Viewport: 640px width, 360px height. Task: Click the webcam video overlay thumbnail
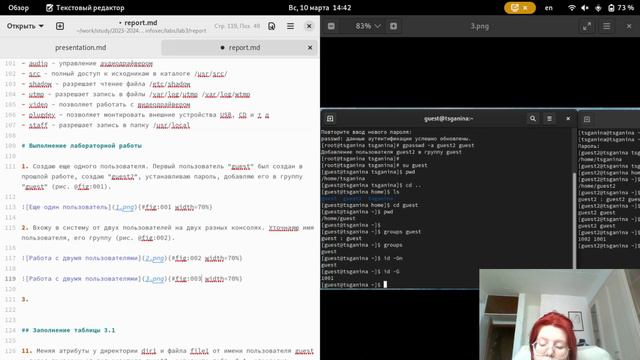tap(560, 314)
